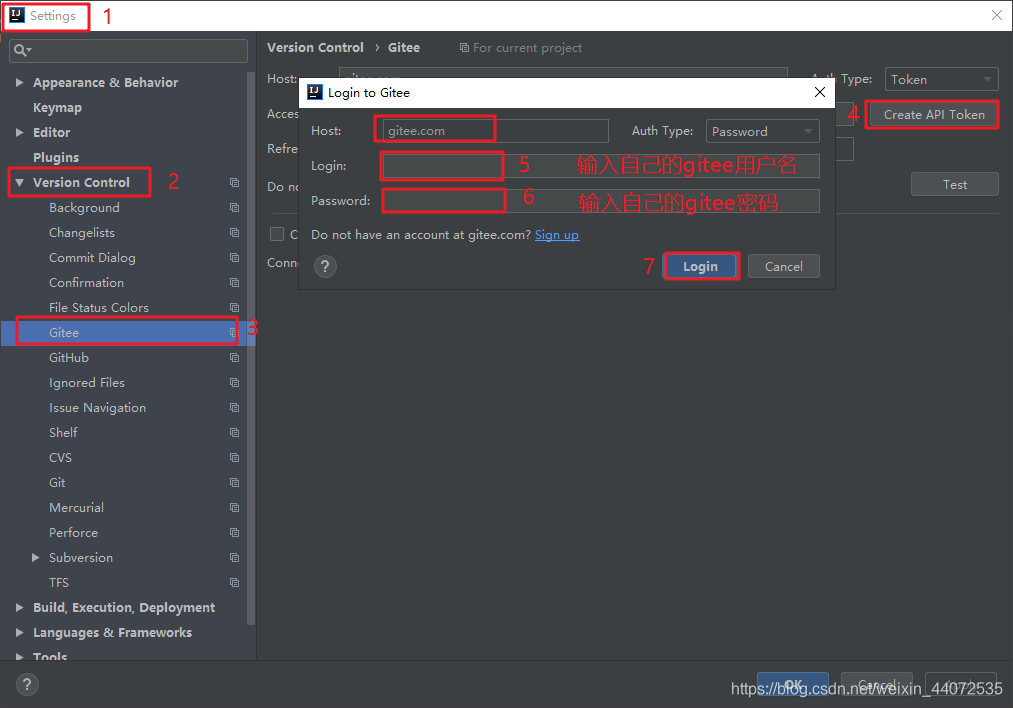This screenshot has width=1013, height=708.
Task: Click project-level icon beside Mercurial
Action: point(235,508)
